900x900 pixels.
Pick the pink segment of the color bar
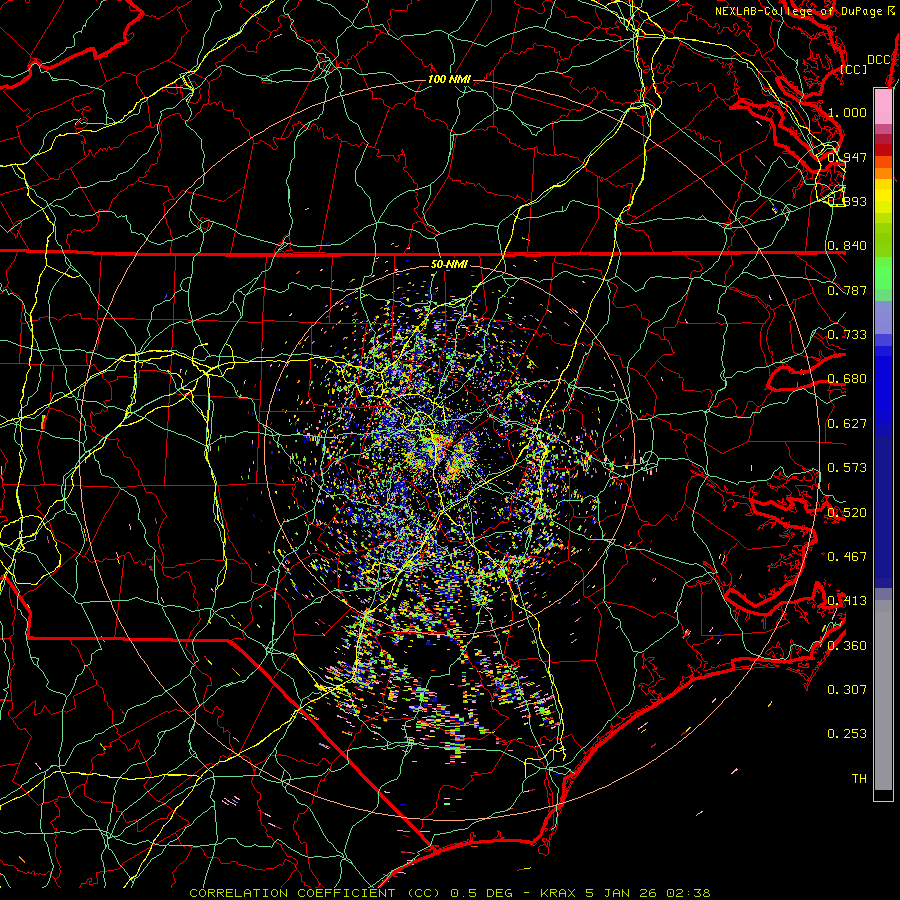tap(883, 106)
